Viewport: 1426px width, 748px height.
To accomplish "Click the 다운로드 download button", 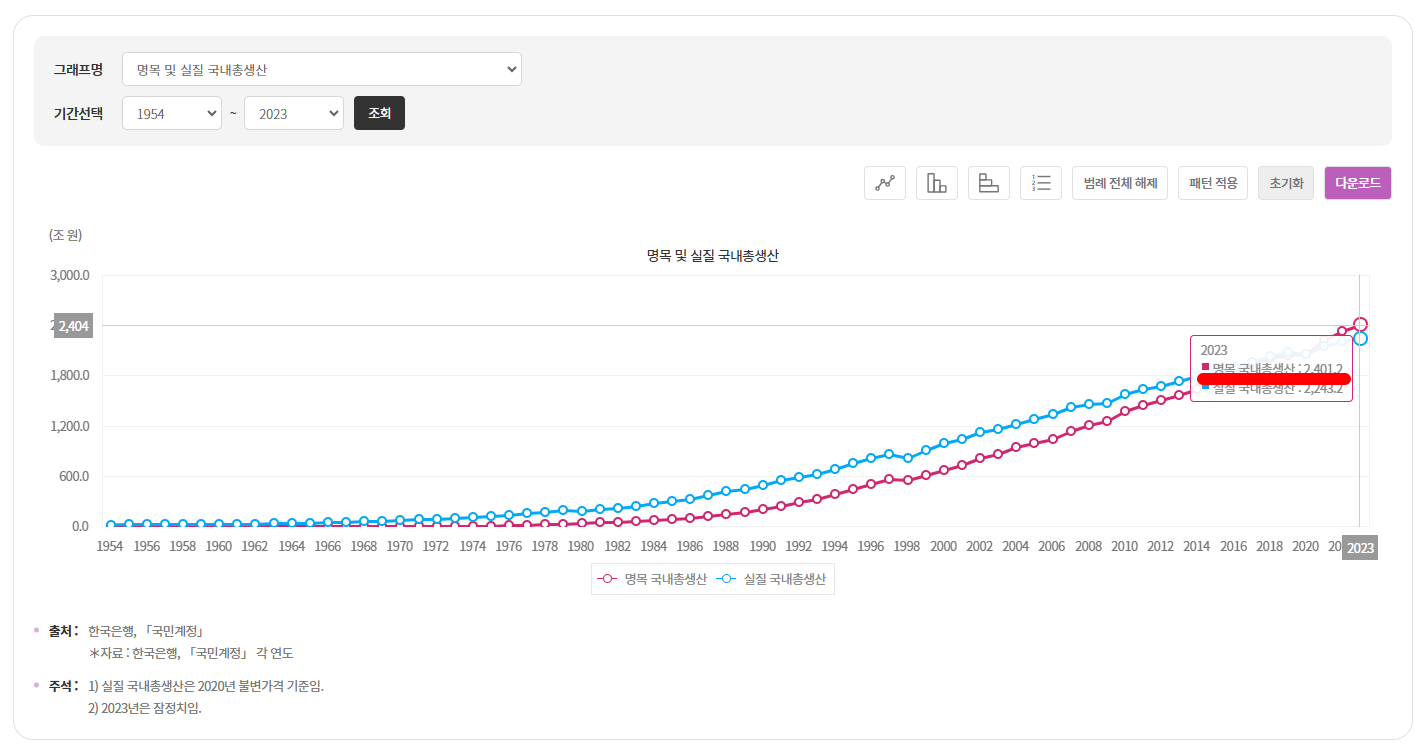I will [1358, 183].
